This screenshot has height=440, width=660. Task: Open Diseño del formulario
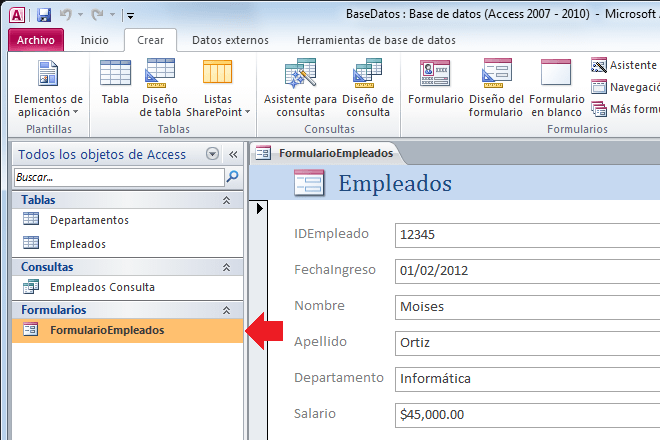(x=496, y=88)
